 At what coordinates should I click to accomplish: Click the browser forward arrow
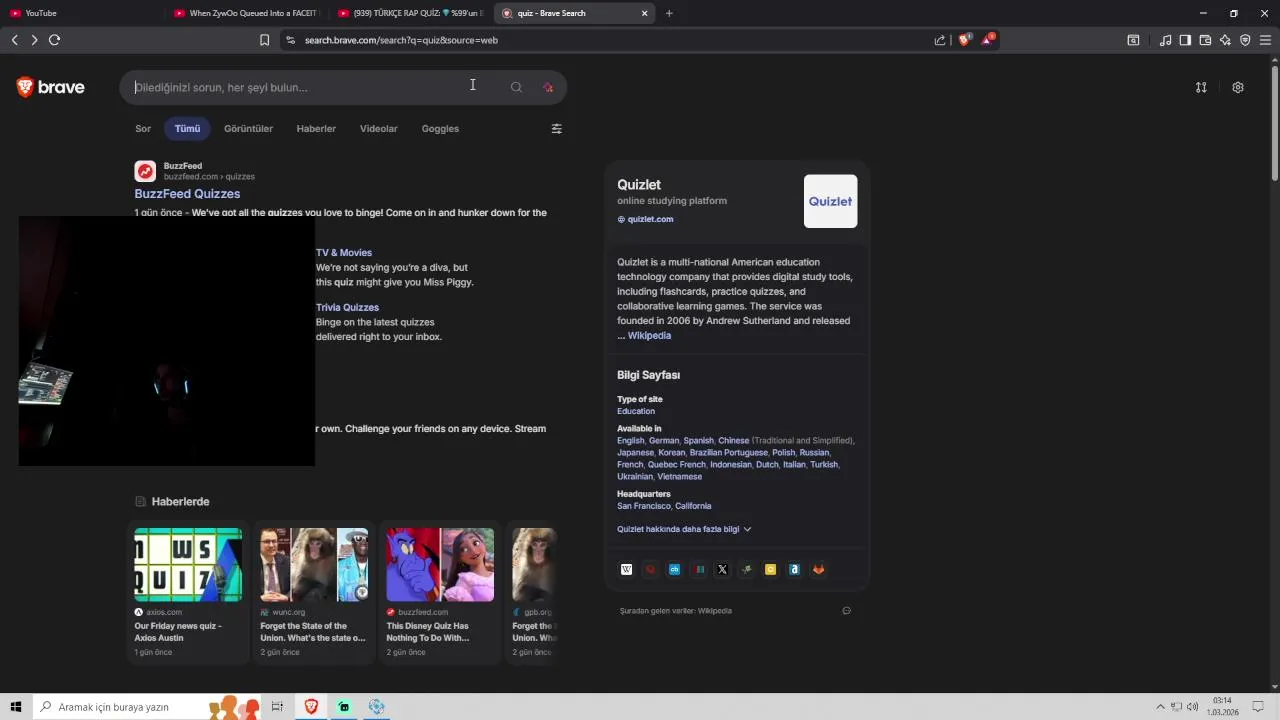(34, 40)
